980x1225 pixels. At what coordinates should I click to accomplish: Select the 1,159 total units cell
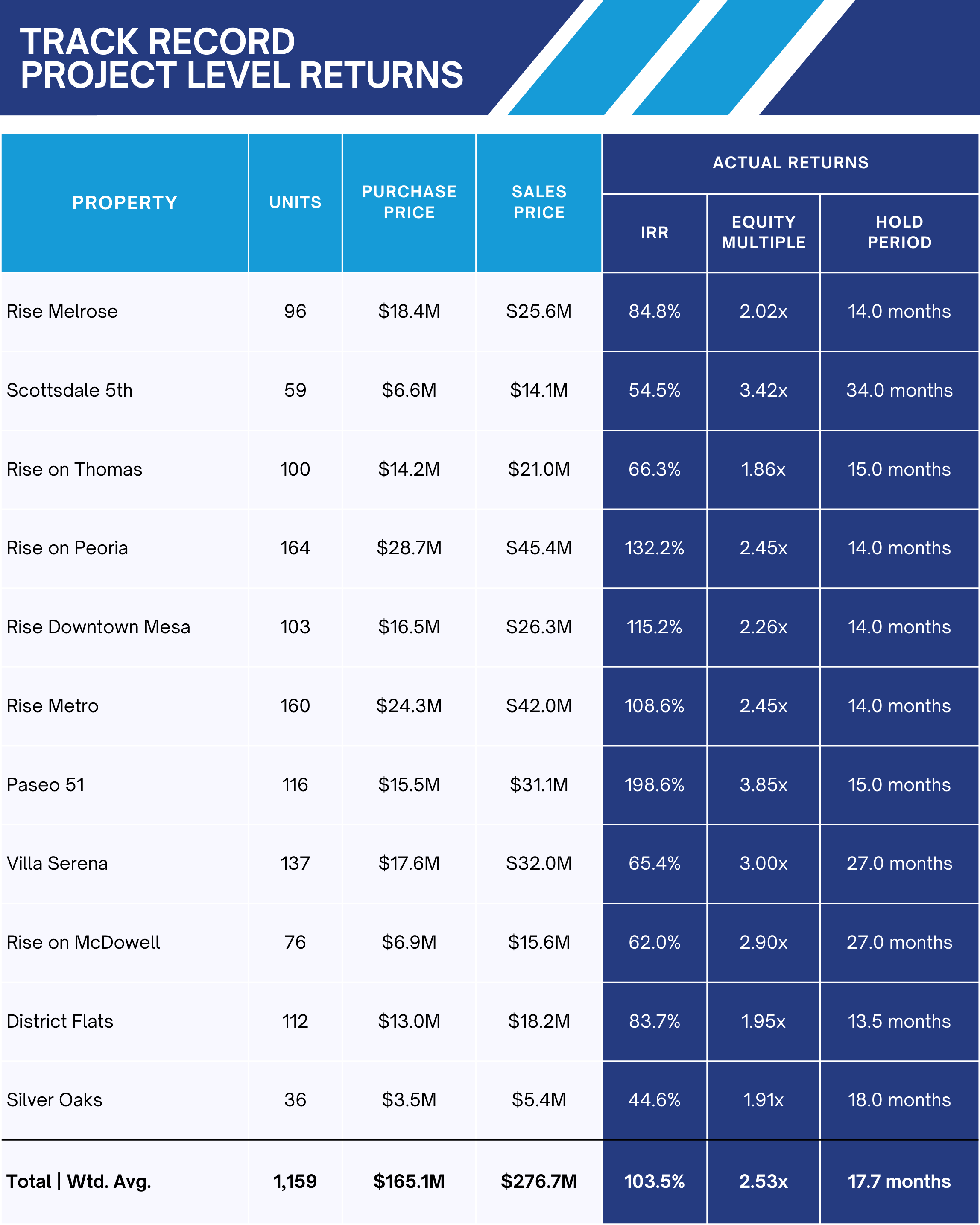[x=295, y=1182]
